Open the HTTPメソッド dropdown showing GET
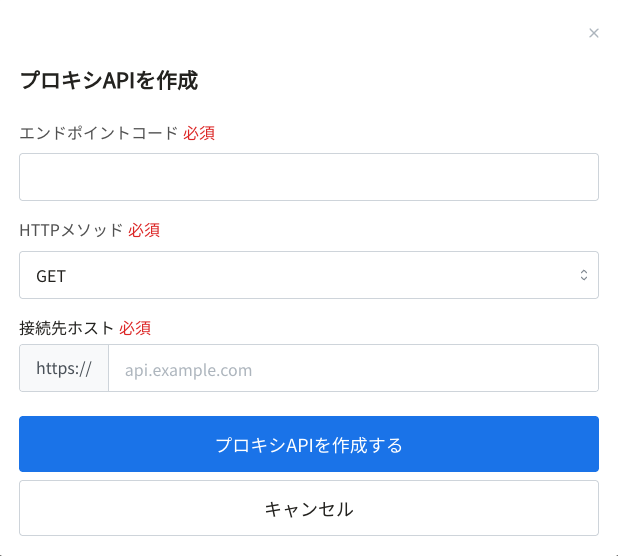The image size is (618, 556). coord(309,275)
